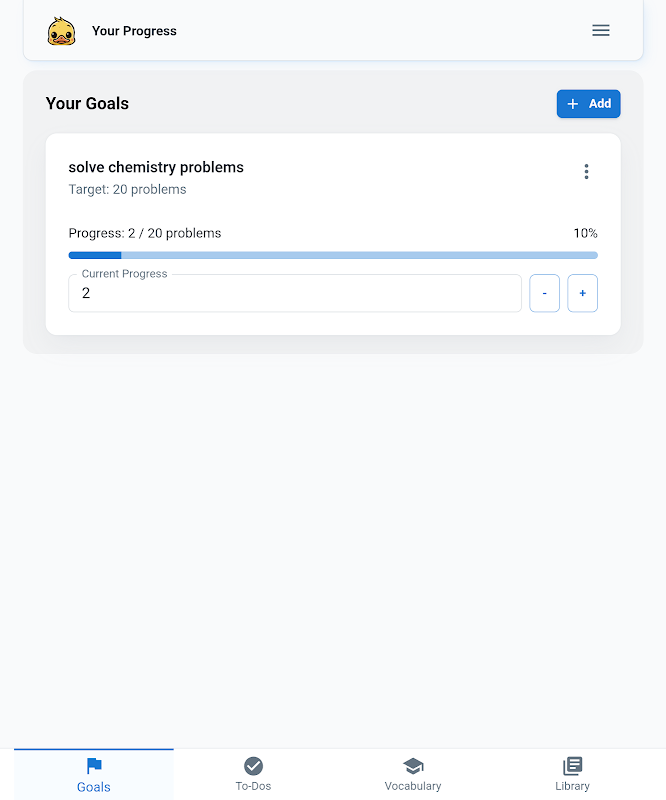Switch to the To-Dos tab label

[253, 786]
